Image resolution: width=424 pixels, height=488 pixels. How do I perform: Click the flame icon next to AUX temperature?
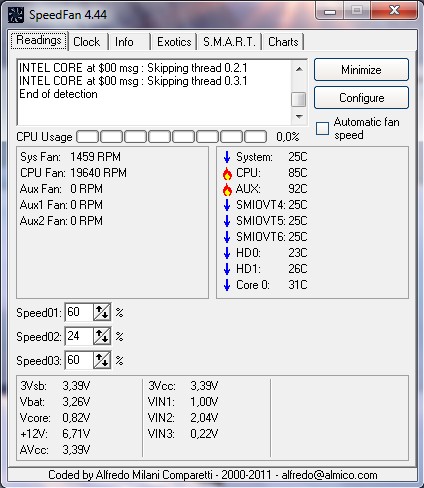(227, 189)
